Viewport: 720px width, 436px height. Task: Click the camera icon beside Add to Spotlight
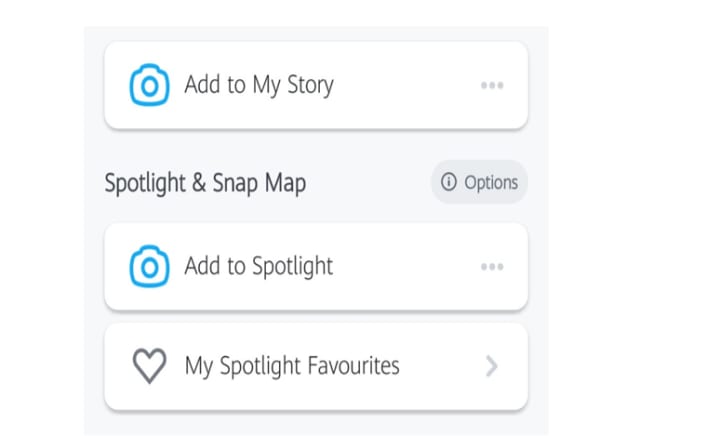(x=150, y=267)
